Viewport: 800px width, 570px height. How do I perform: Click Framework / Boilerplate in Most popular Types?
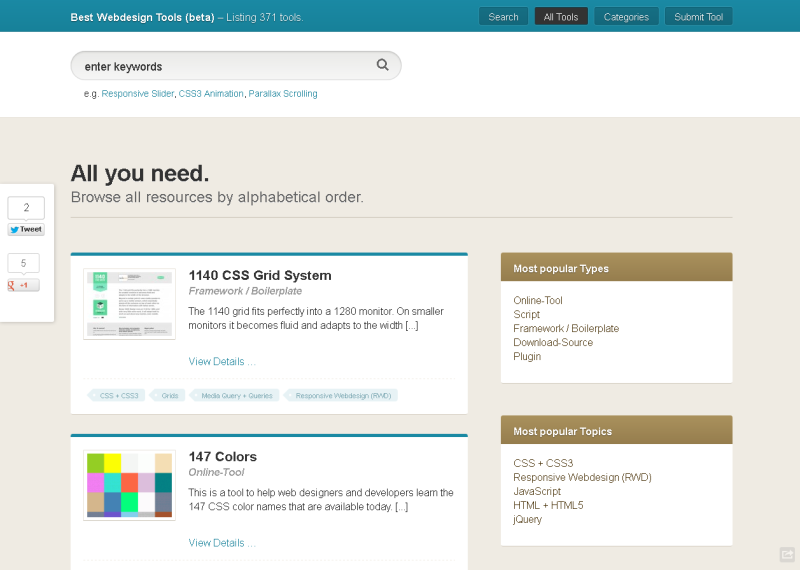tap(566, 329)
